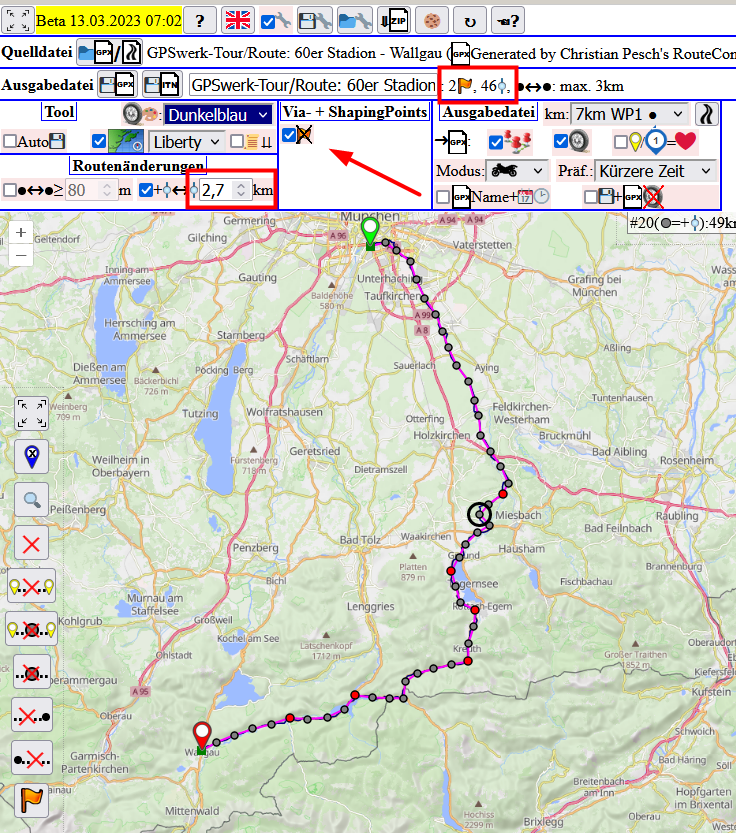Image resolution: width=736 pixels, height=833 pixels.
Task: Click the ZIP download button
Action: 394,20
